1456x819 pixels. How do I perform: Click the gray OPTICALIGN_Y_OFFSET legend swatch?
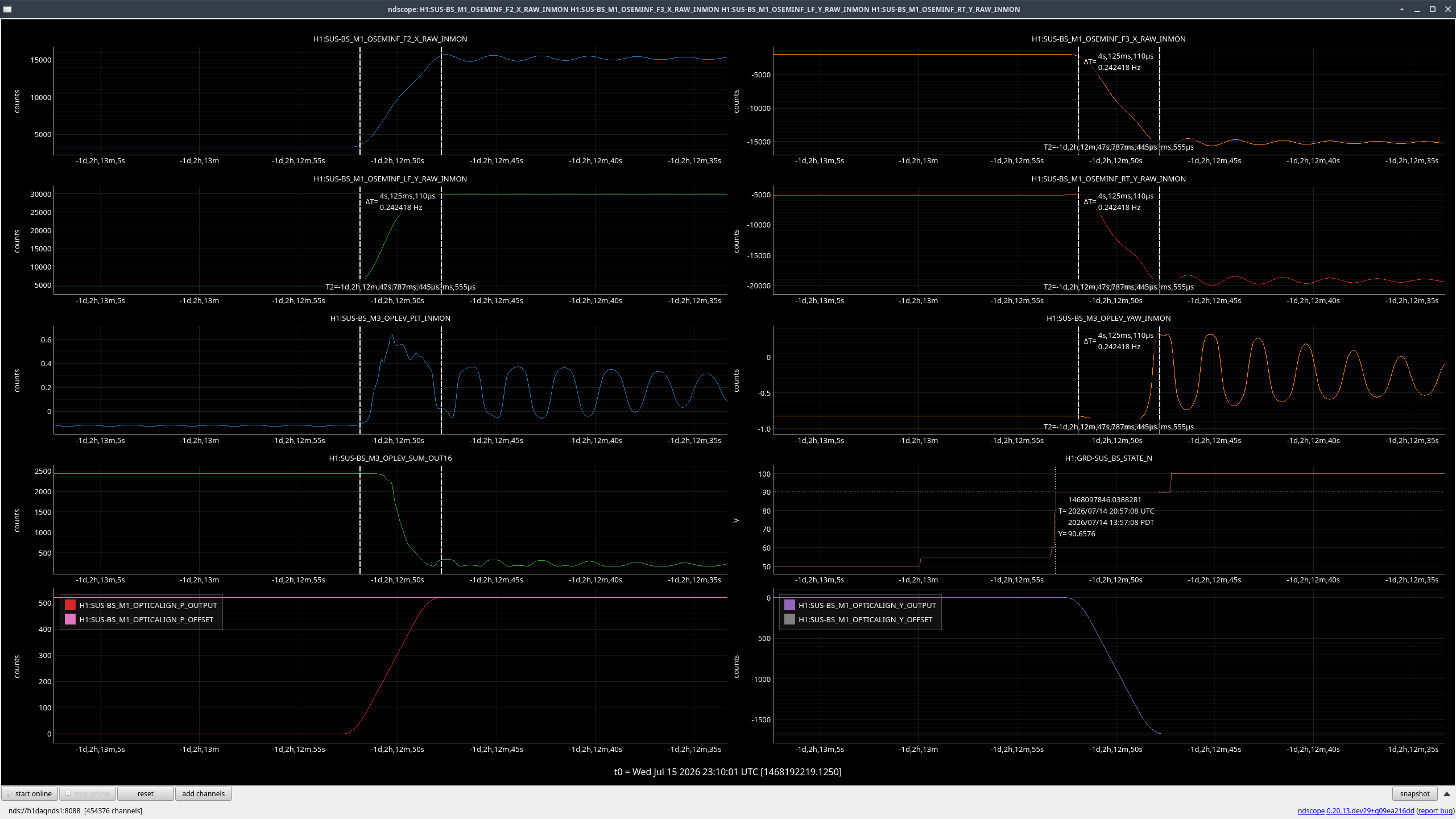coord(789,619)
